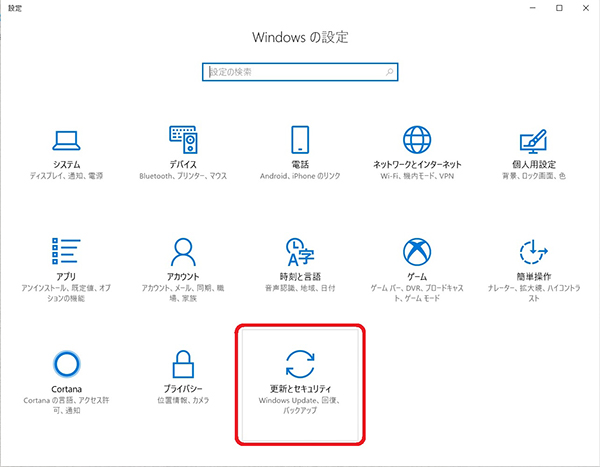Close the 設定 window

pos(586,8)
